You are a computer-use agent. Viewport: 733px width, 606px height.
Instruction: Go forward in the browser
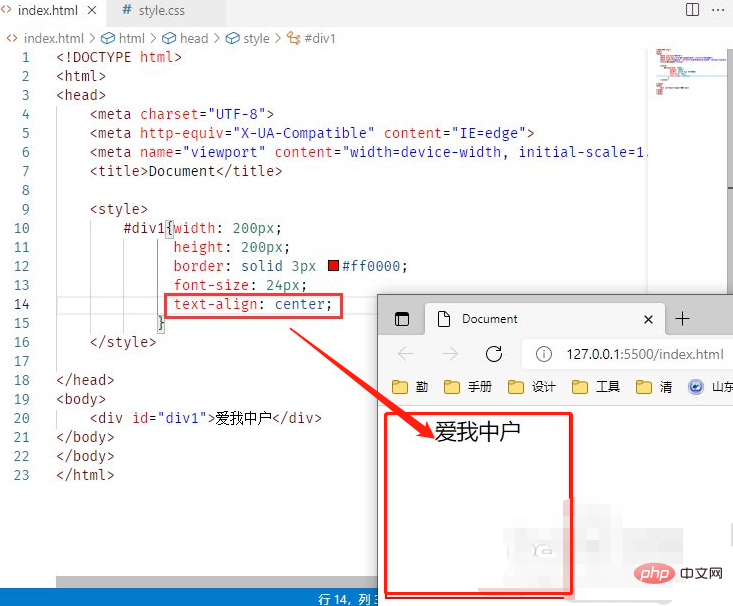click(450, 354)
